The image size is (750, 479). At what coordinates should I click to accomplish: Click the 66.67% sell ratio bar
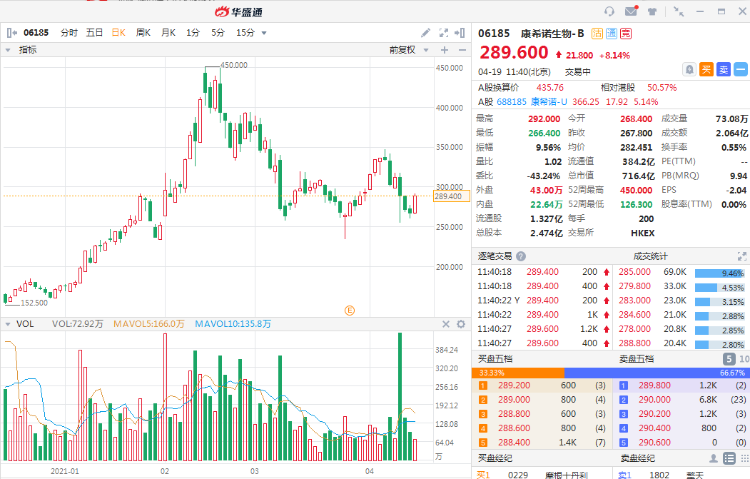657,373
